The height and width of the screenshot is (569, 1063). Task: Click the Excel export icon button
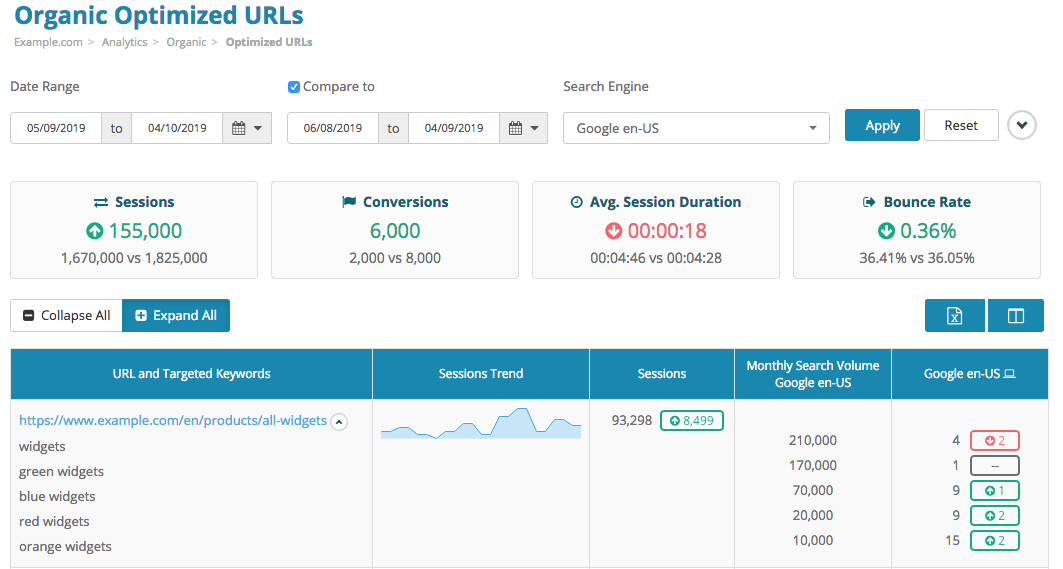954,316
